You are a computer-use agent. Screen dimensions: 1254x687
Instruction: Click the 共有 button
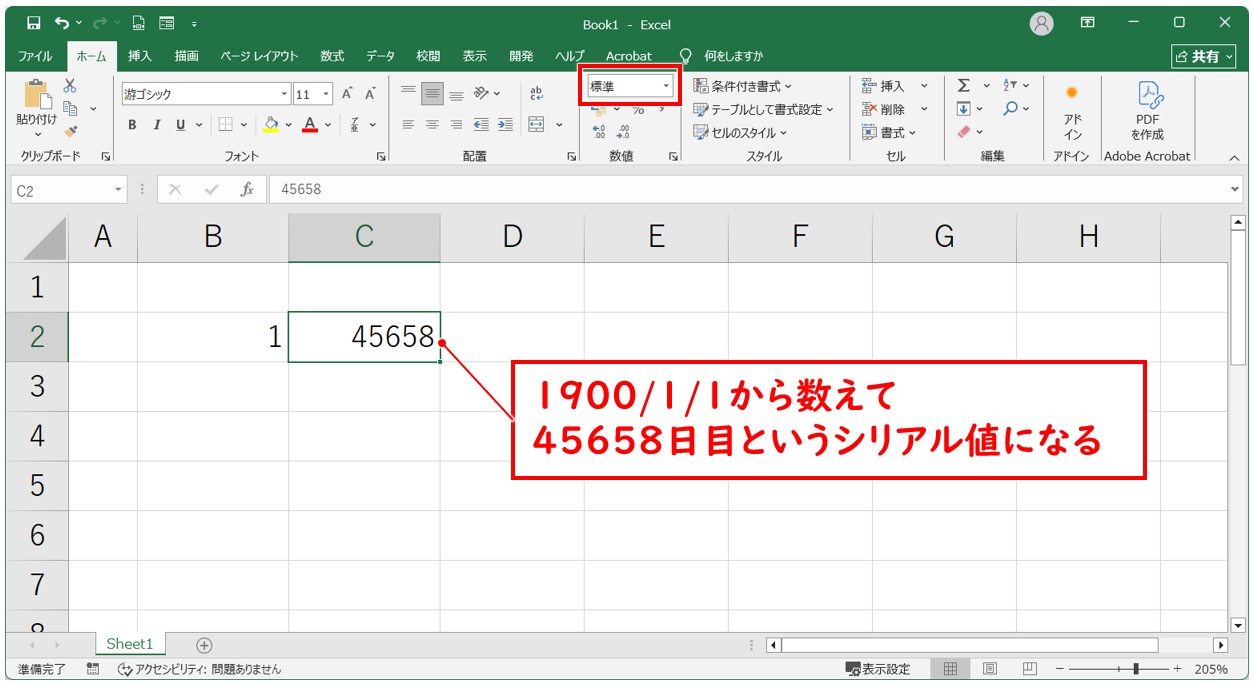(x=1203, y=57)
